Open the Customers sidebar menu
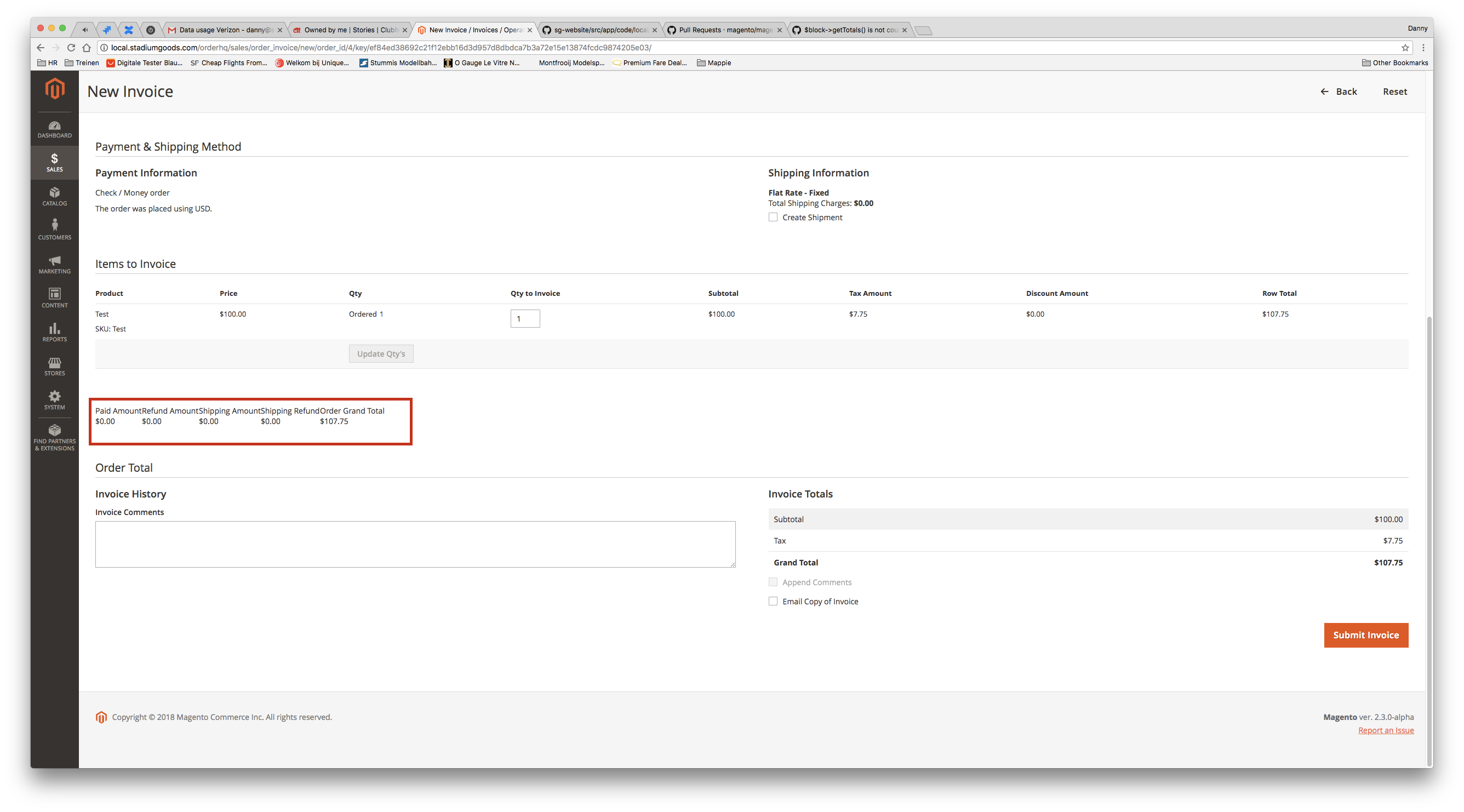Image resolution: width=1464 pixels, height=812 pixels. pyautogui.click(x=55, y=230)
